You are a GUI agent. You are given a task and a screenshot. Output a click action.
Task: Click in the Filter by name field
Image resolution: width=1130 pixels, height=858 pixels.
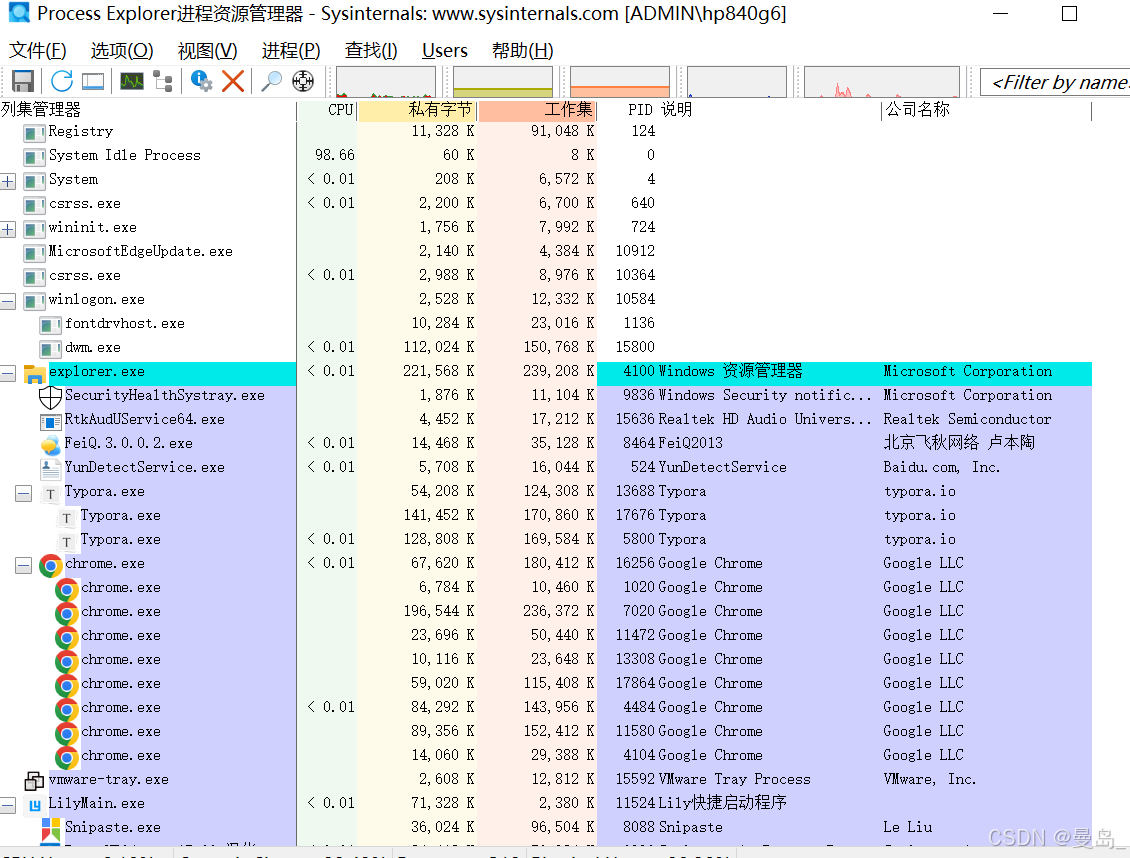tap(1055, 82)
